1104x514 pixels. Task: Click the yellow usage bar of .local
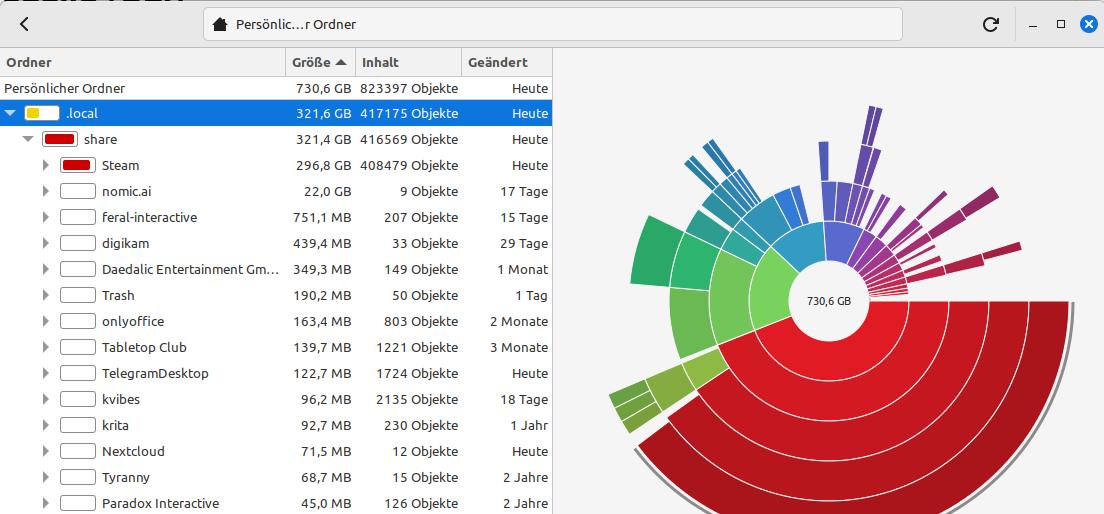click(42, 113)
